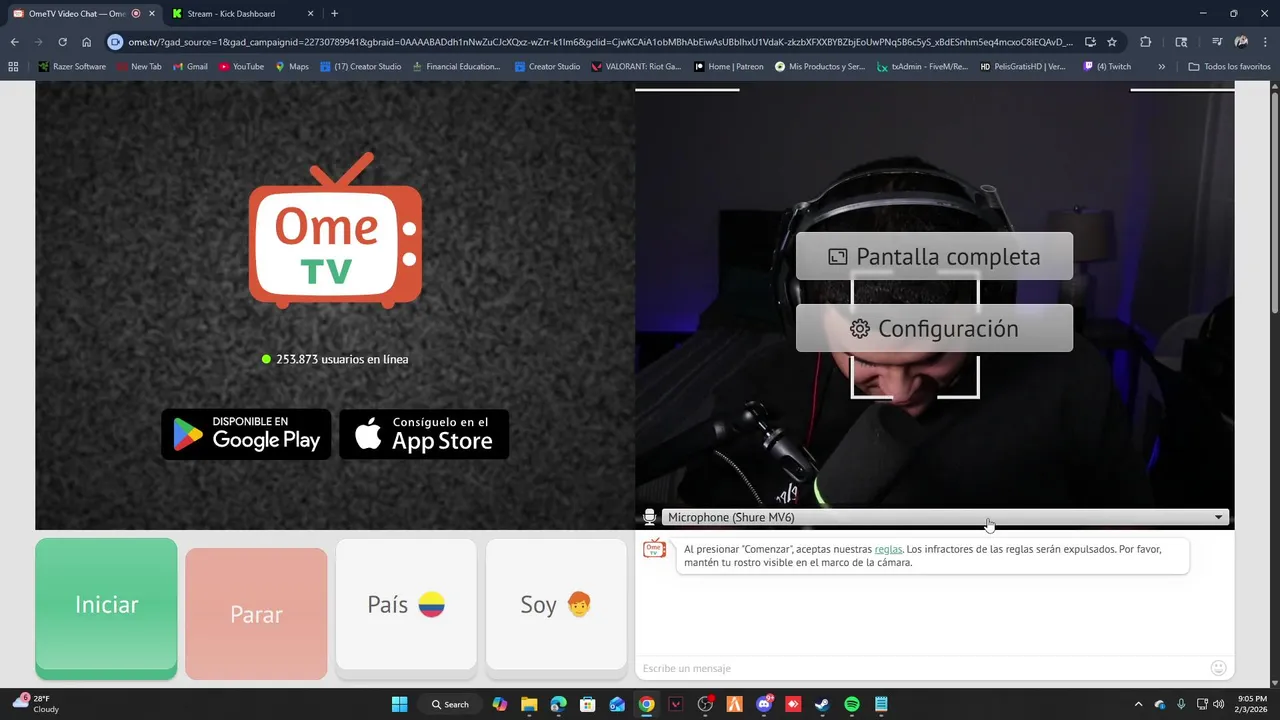This screenshot has width=1280, height=720.
Task: Click the microphone icon beside device list
Action: [x=649, y=517]
